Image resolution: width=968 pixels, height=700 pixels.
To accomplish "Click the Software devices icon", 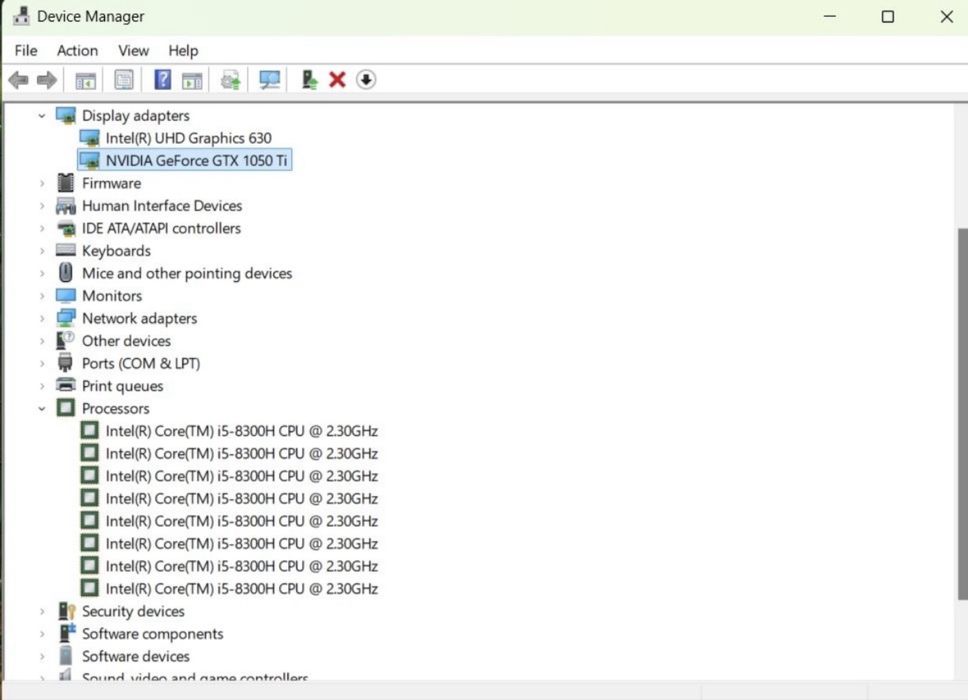I will coord(65,656).
